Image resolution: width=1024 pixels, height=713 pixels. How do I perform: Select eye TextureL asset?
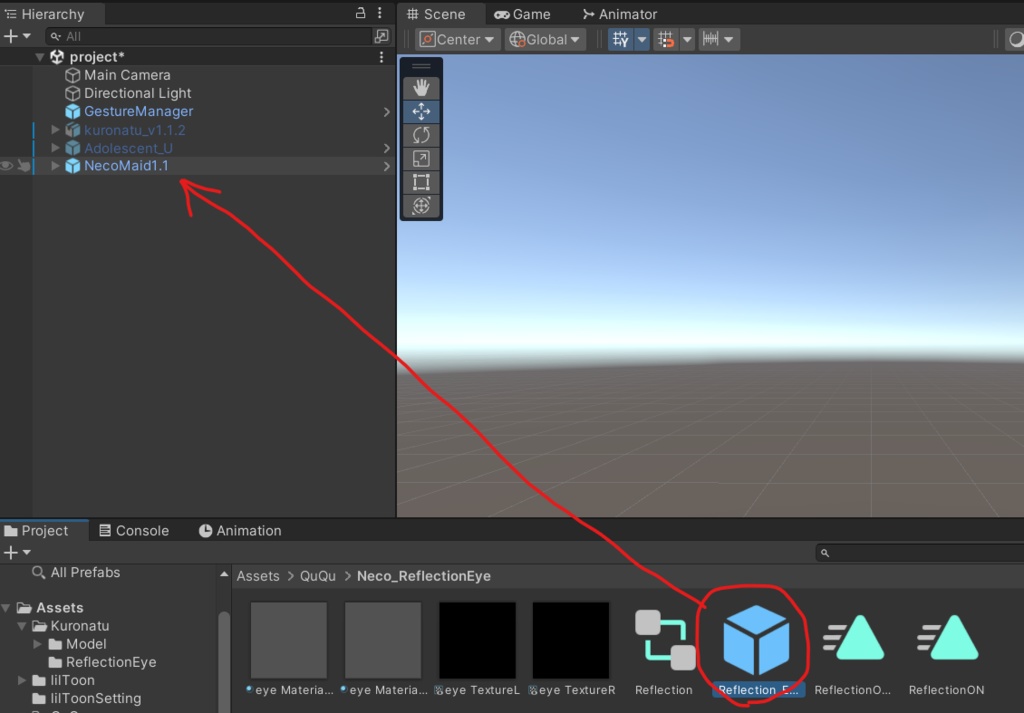coord(477,641)
